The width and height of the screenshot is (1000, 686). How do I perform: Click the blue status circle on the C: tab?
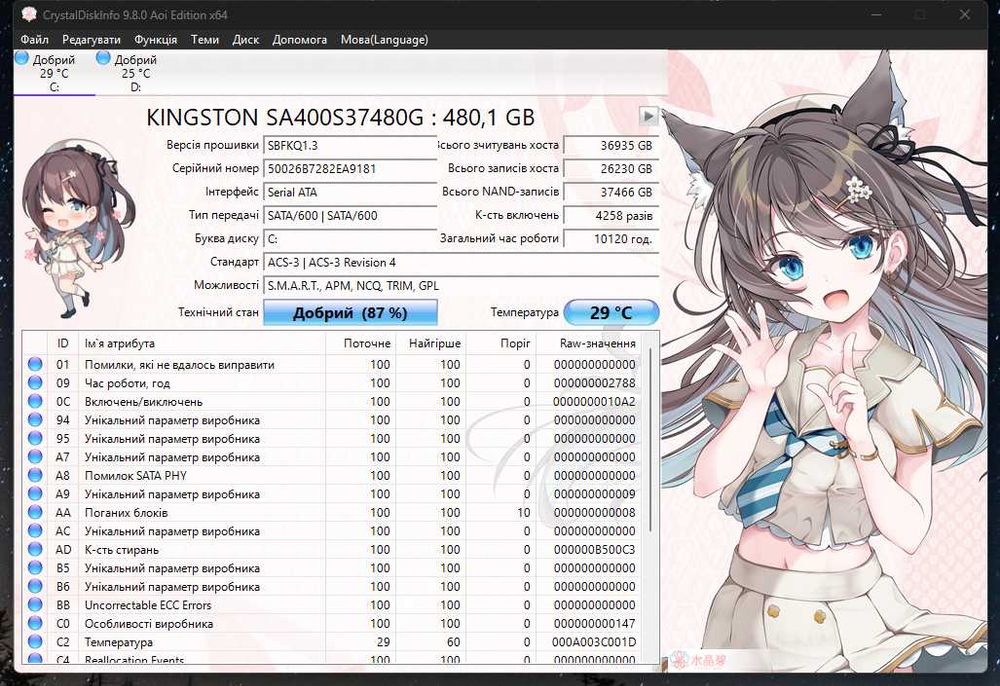pos(22,58)
